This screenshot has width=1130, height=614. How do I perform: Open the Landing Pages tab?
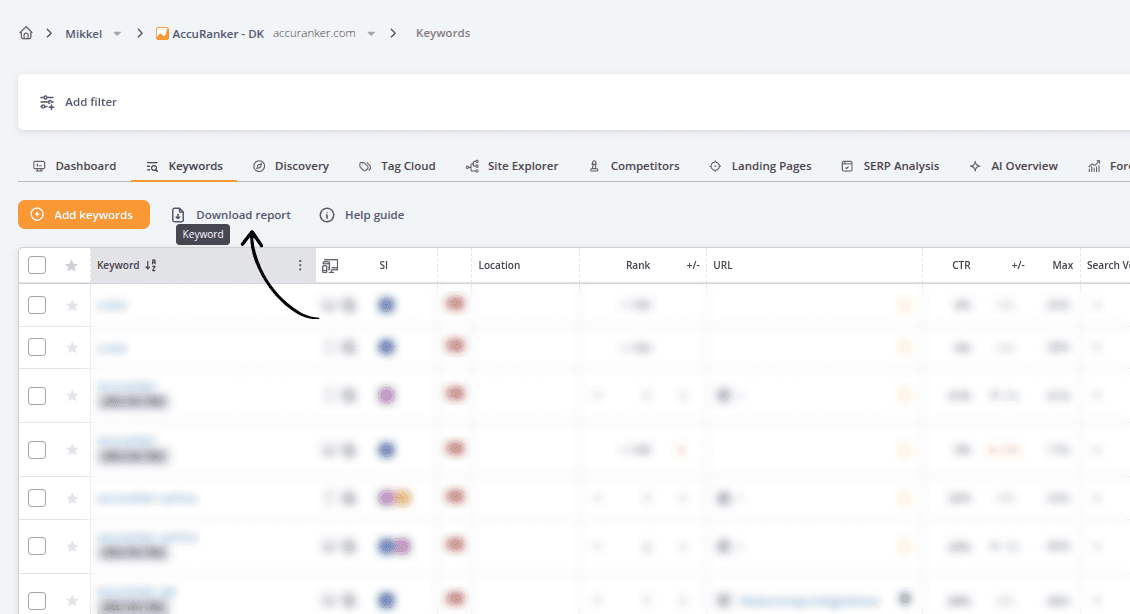pos(760,166)
